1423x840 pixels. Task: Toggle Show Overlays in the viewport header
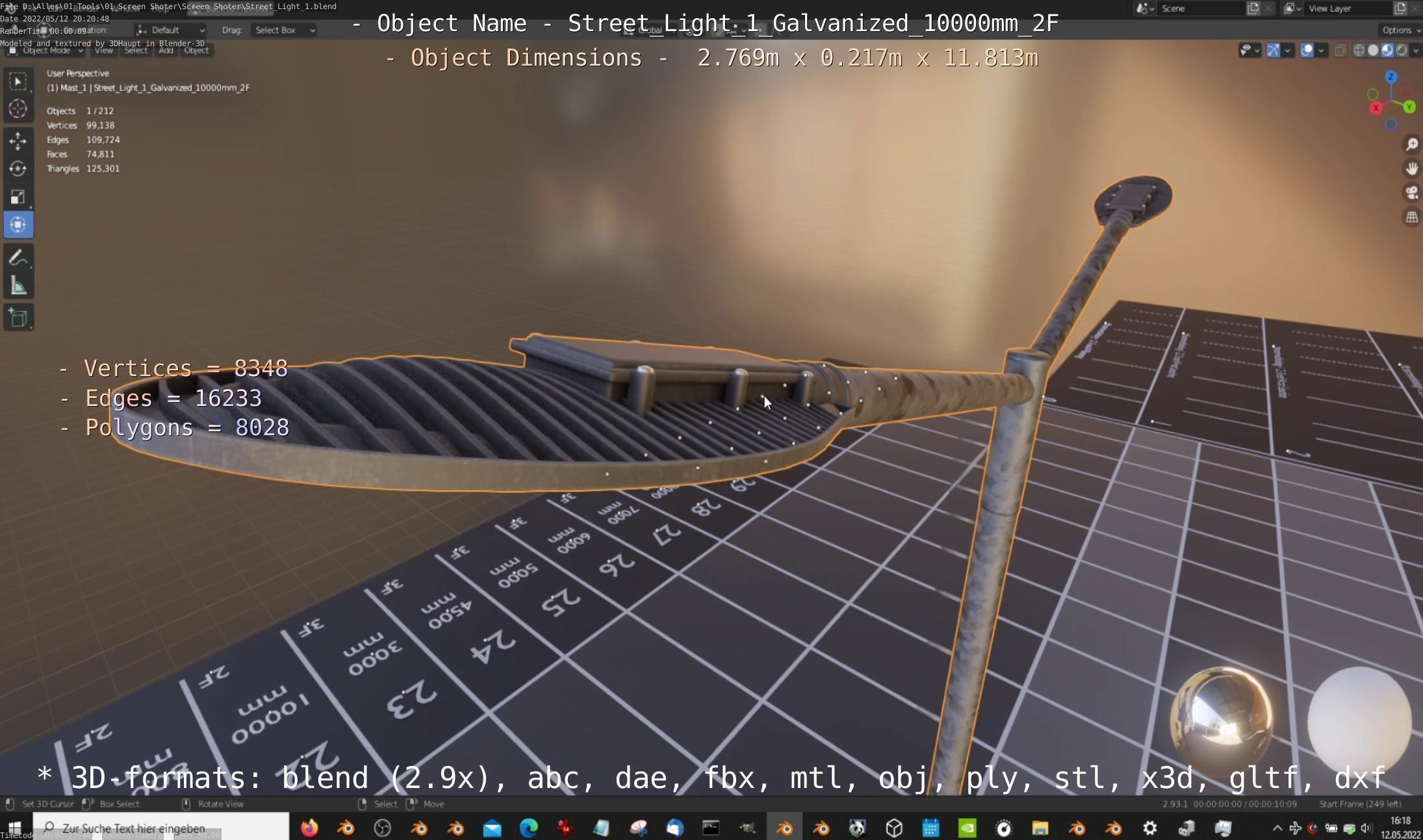pos(1307,50)
